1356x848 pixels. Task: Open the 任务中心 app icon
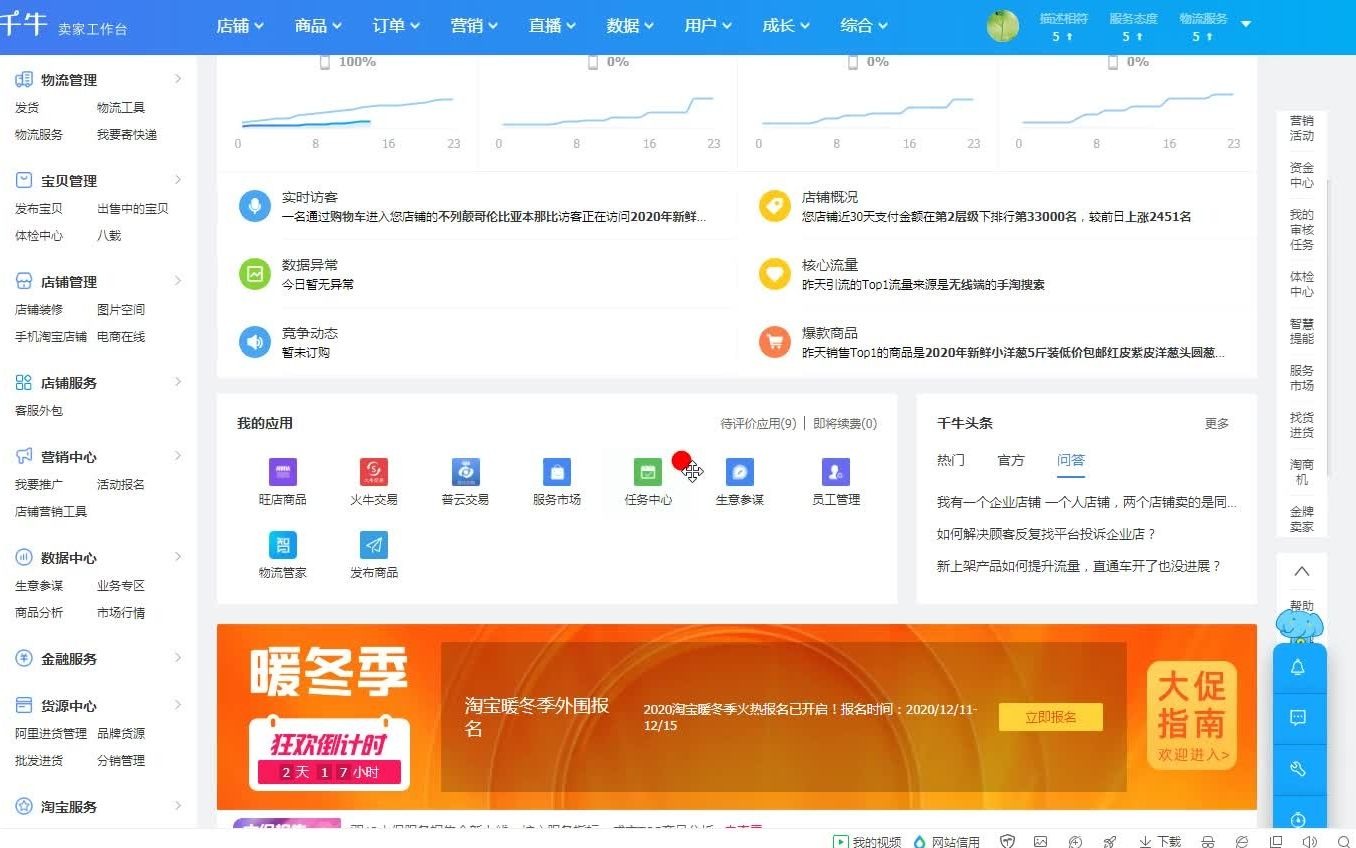648,472
